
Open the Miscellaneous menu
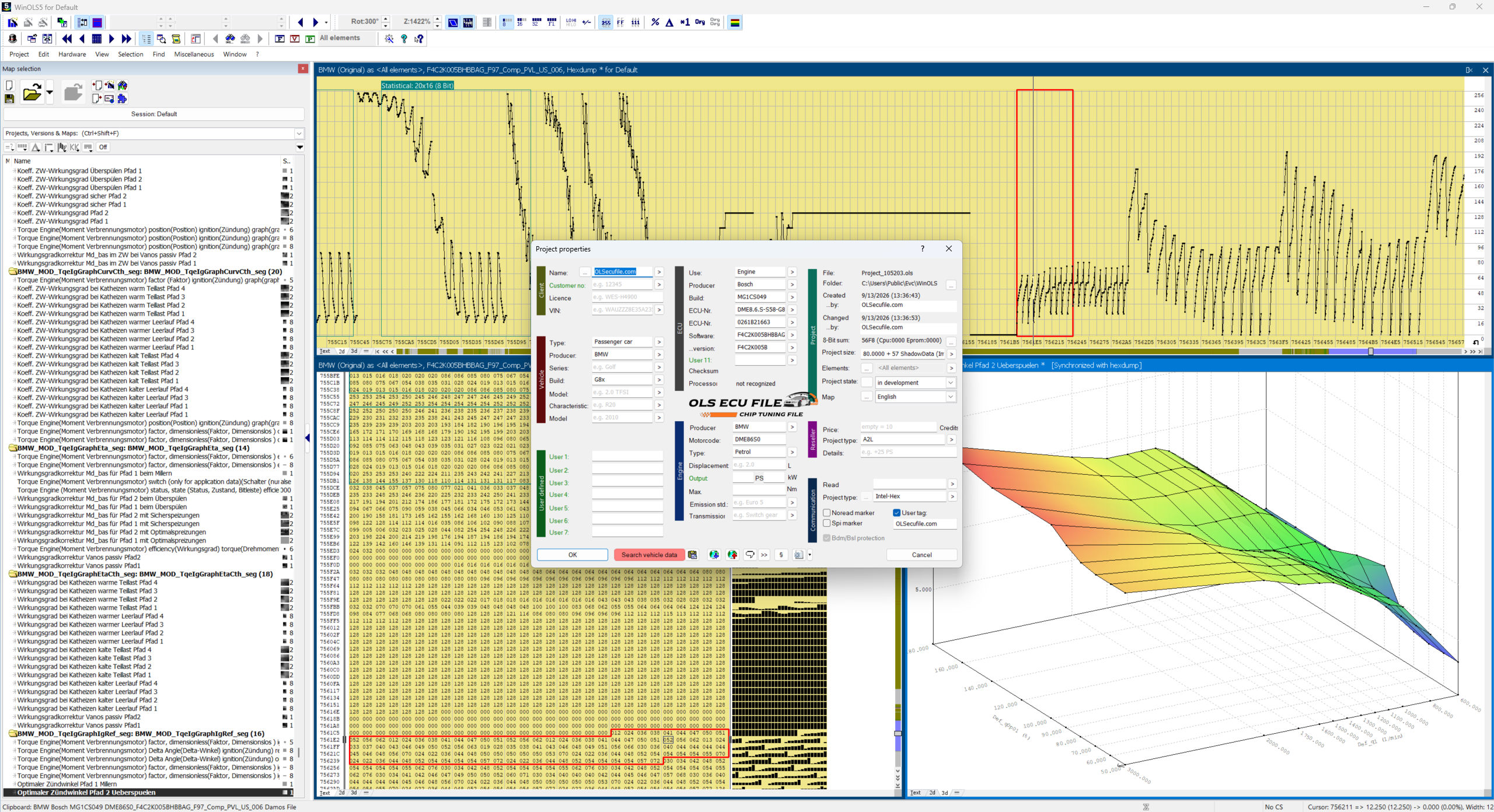click(194, 54)
